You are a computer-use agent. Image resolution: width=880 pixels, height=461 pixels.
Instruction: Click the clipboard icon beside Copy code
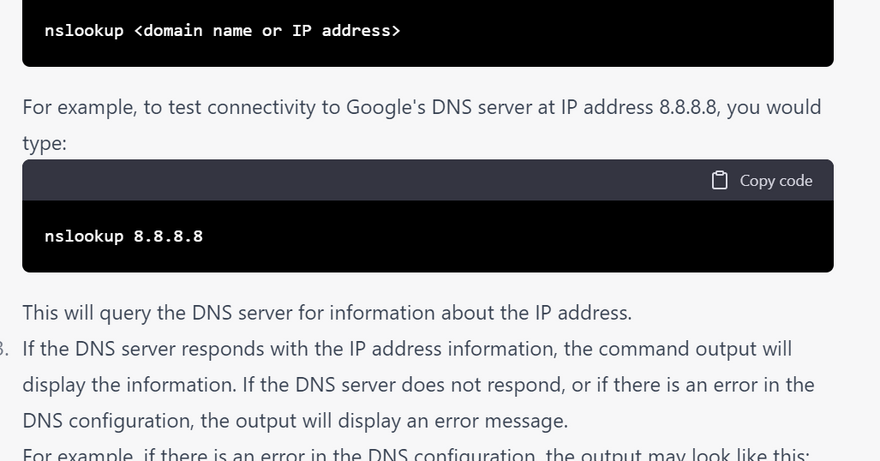click(719, 181)
